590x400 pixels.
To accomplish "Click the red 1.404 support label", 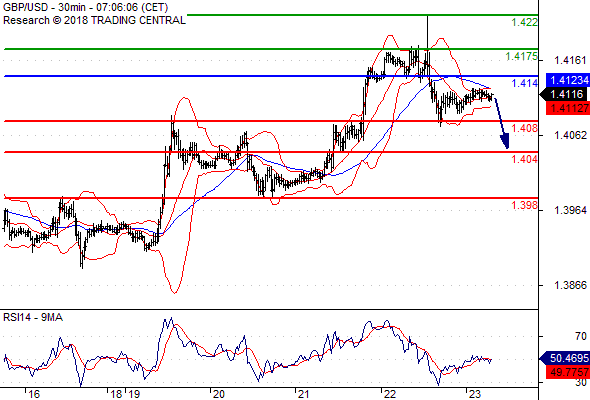I will pos(525,159).
